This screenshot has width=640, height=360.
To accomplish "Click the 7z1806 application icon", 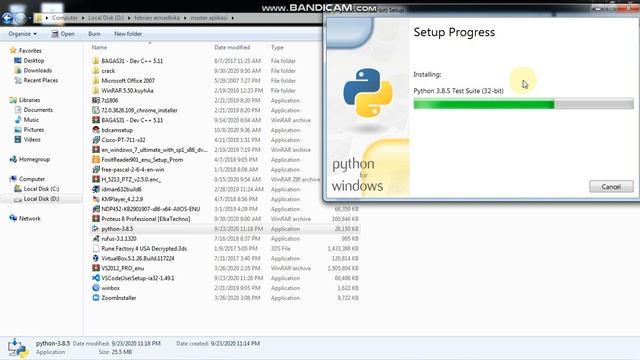I will coord(96,100).
